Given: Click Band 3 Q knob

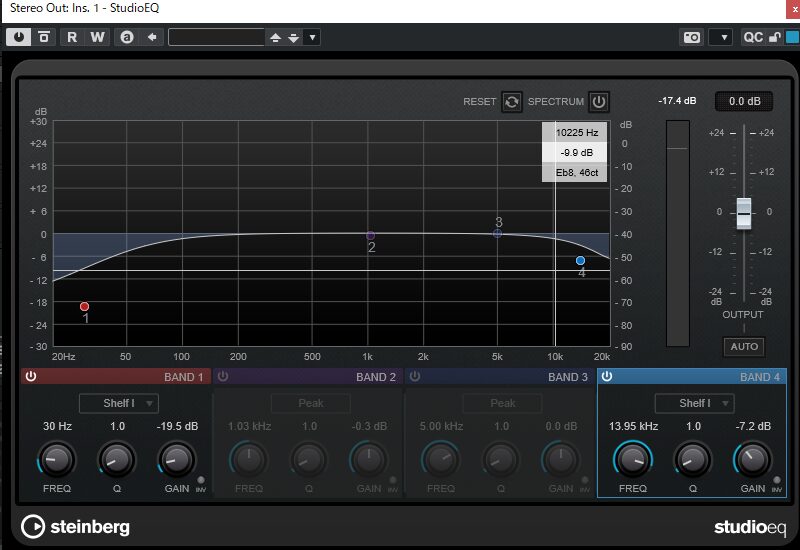Looking at the screenshot, I should pos(501,459).
